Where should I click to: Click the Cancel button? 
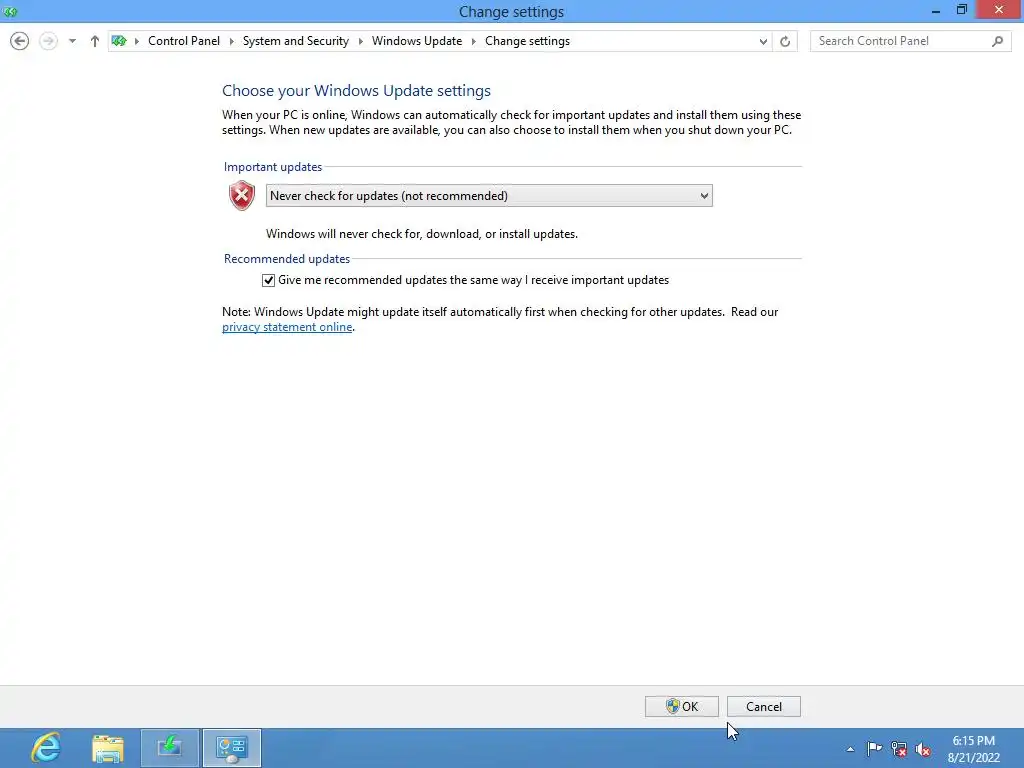pyautogui.click(x=763, y=707)
